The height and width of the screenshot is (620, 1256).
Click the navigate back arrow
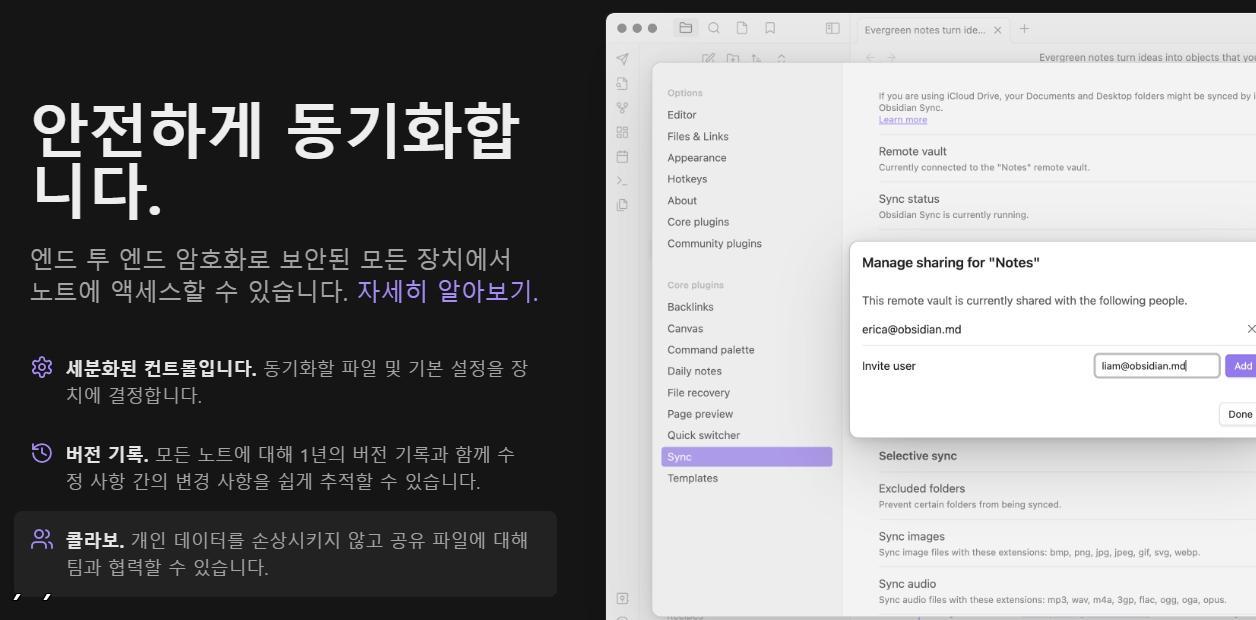[869, 58]
